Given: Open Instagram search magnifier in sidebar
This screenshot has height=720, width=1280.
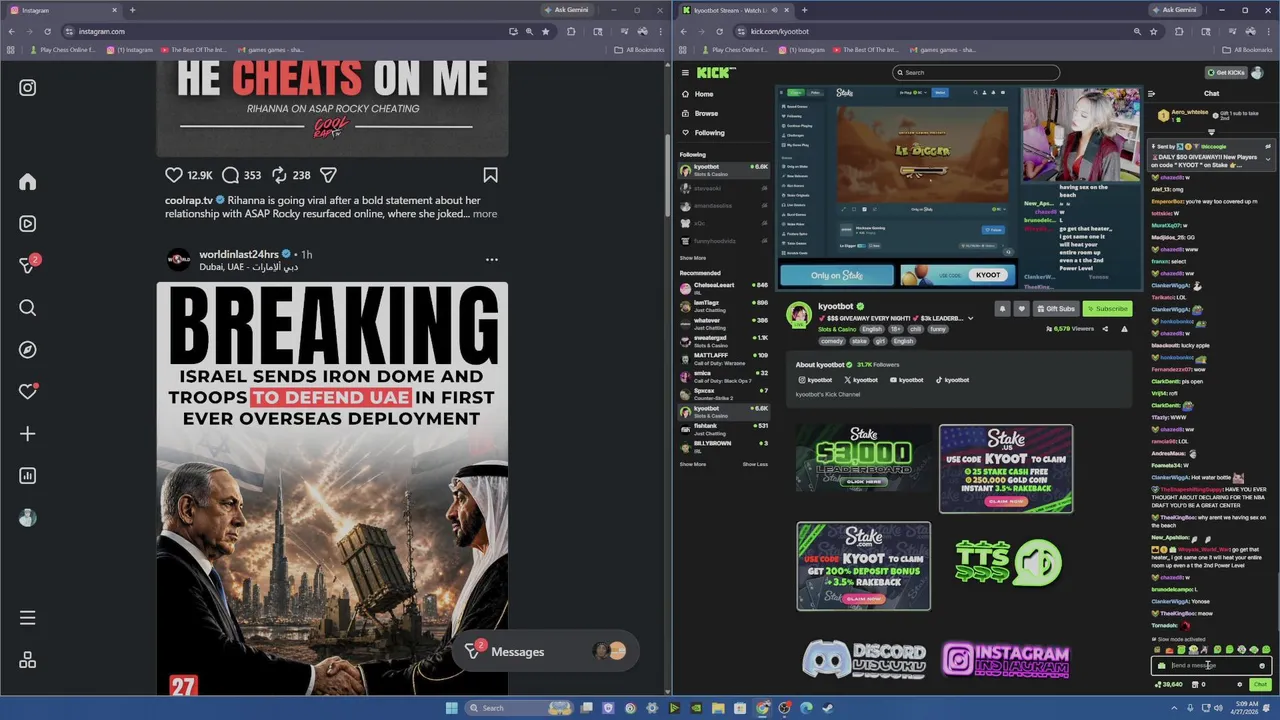Looking at the screenshot, I should click(x=28, y=308).
